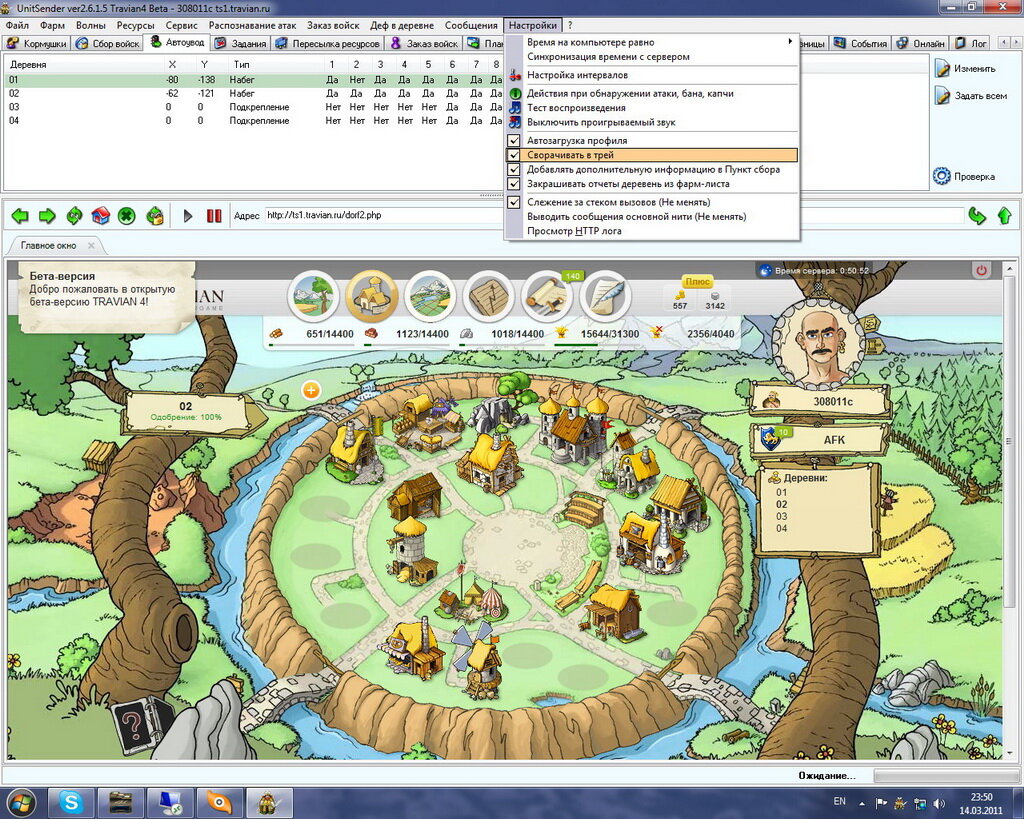
Task: Switch to Сбор войск tab
Action: pyautogui.click(x=108, y=44)
